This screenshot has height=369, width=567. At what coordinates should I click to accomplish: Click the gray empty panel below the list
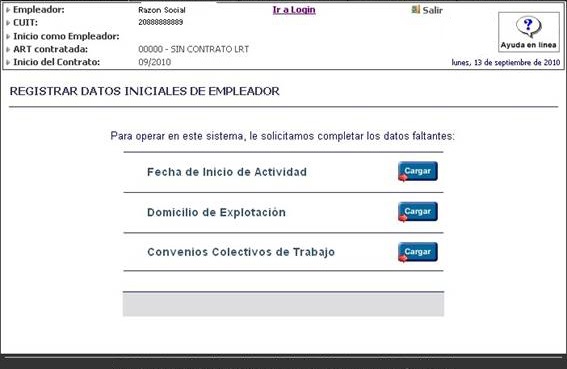tap(284, 305)
